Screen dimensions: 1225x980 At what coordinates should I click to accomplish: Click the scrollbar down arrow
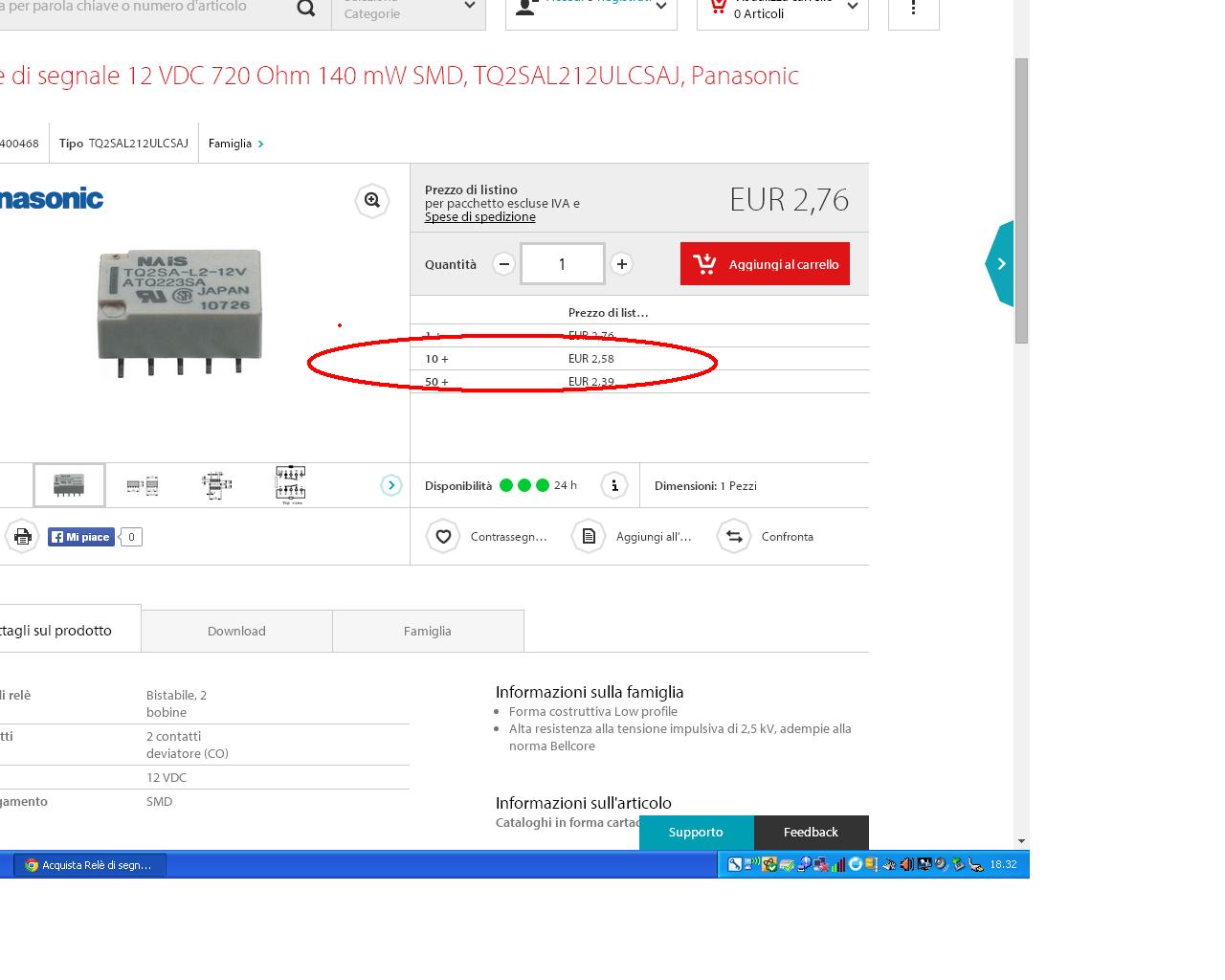click(x=1022, y=841)
